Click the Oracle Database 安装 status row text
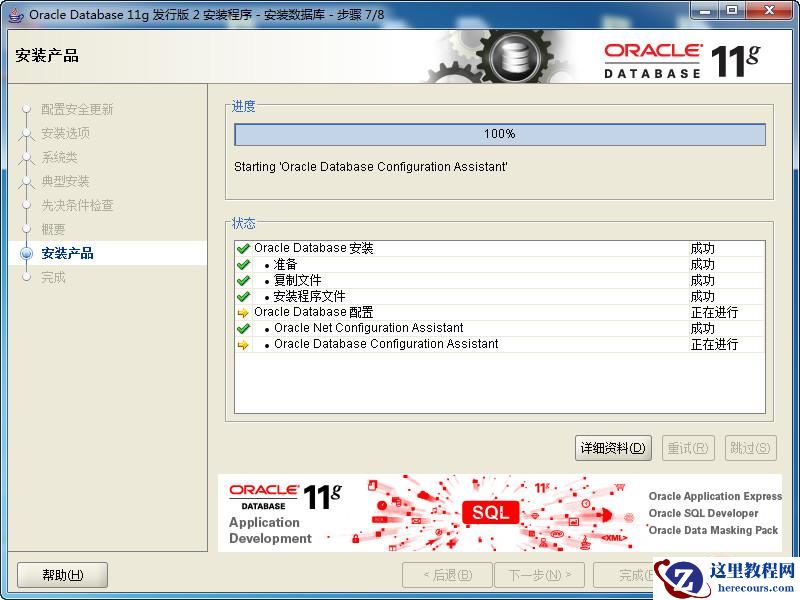 coord(313,248)
